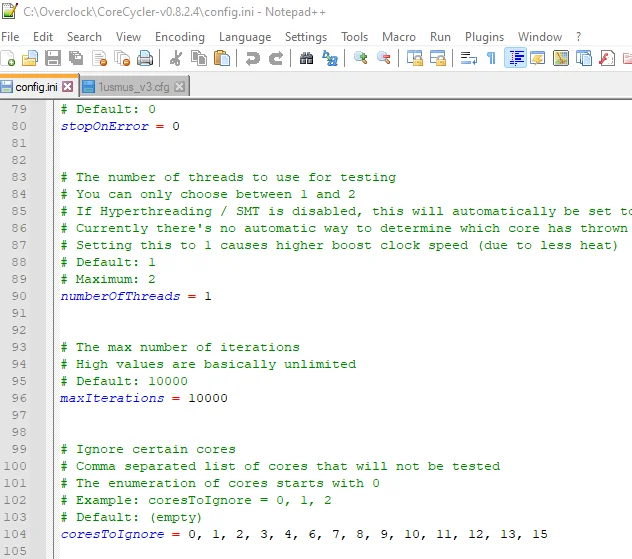
Task: Click the Open file folder icon
Action: [30, 58]
